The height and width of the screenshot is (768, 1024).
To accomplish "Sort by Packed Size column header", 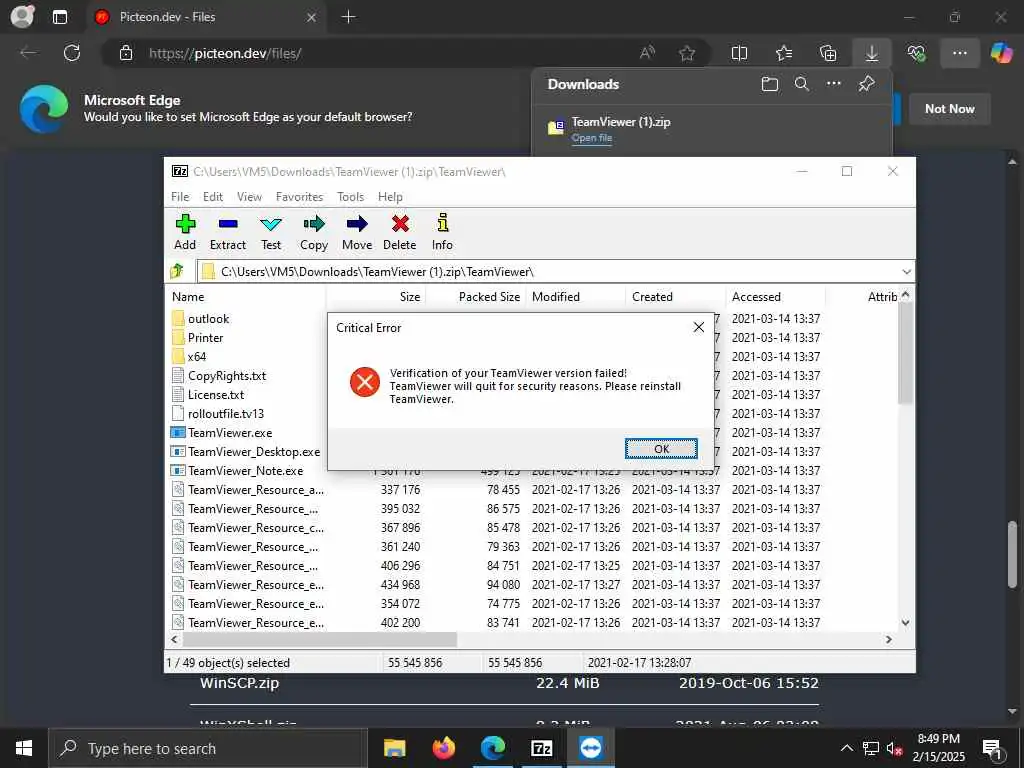I will [x=475, y=296].
